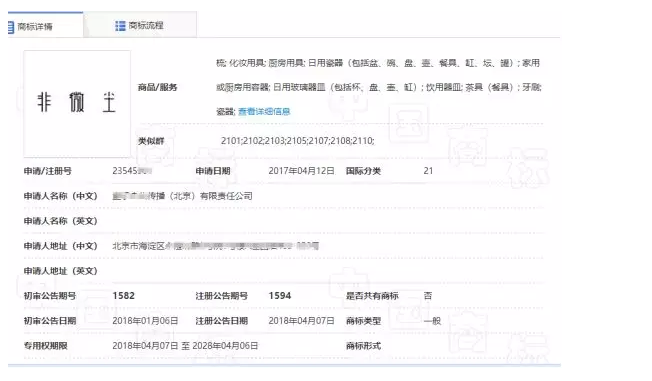
Task: Click the applicant name ending 有限责任公司
Action: 182,196
